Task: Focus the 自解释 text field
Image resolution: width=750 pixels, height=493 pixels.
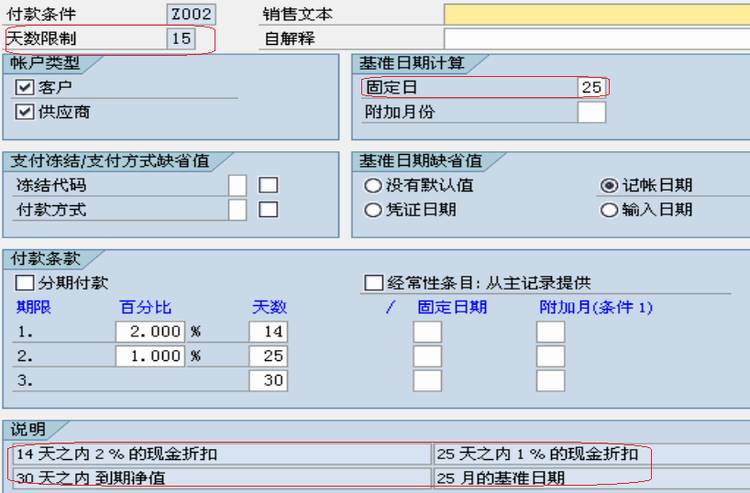Action: [597, 39]
